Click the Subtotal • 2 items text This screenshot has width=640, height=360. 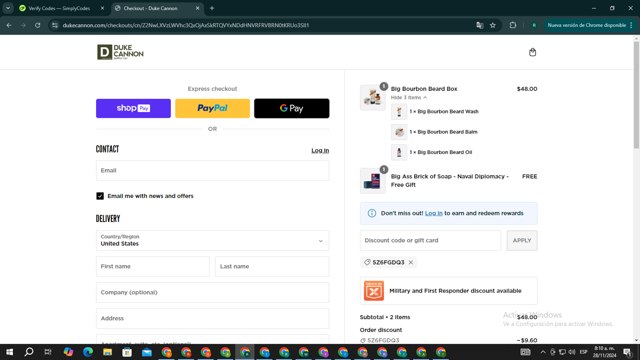point(384,317)
